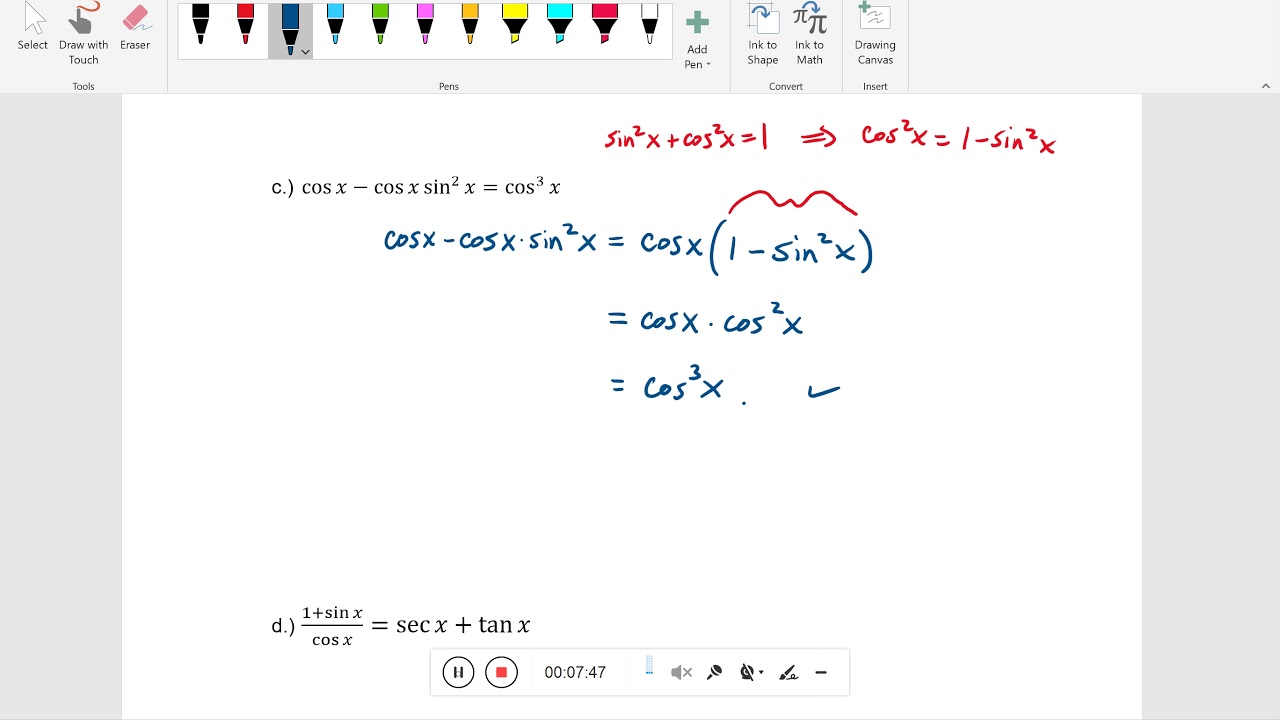
Task: Open the Add Pen dropdown
Action: 697,40
